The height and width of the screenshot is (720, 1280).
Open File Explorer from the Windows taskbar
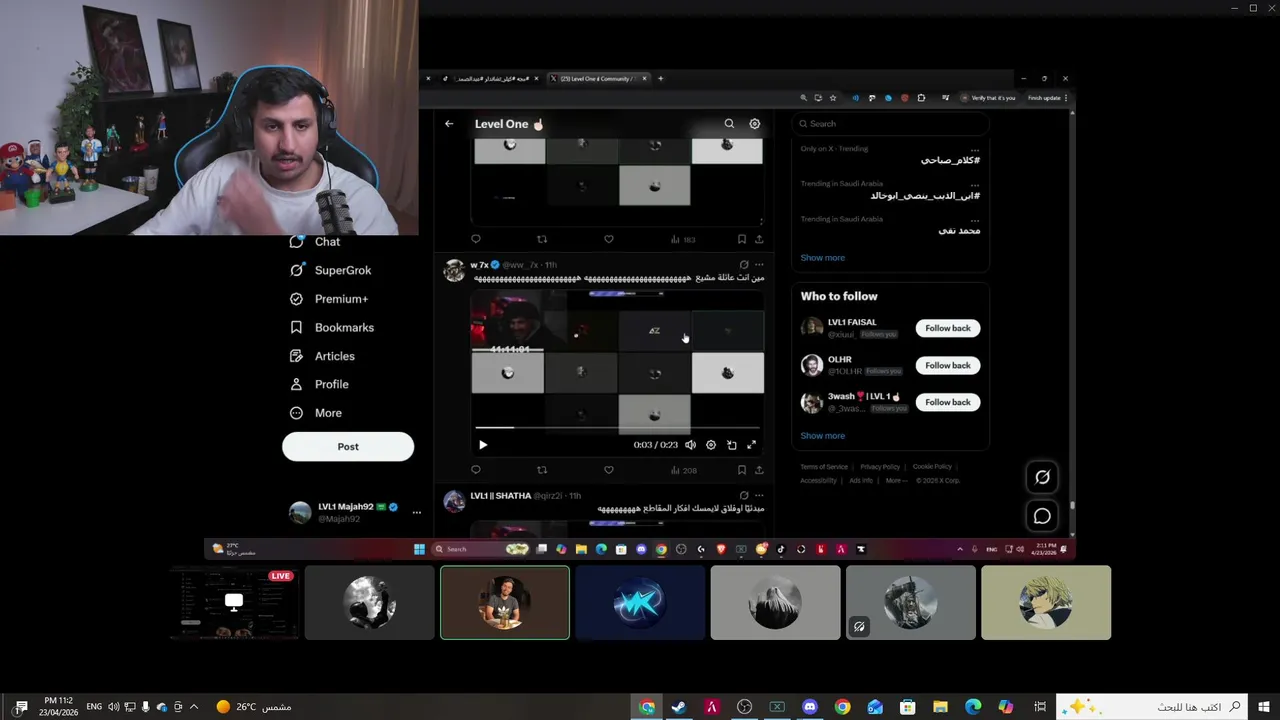point(940,707)
